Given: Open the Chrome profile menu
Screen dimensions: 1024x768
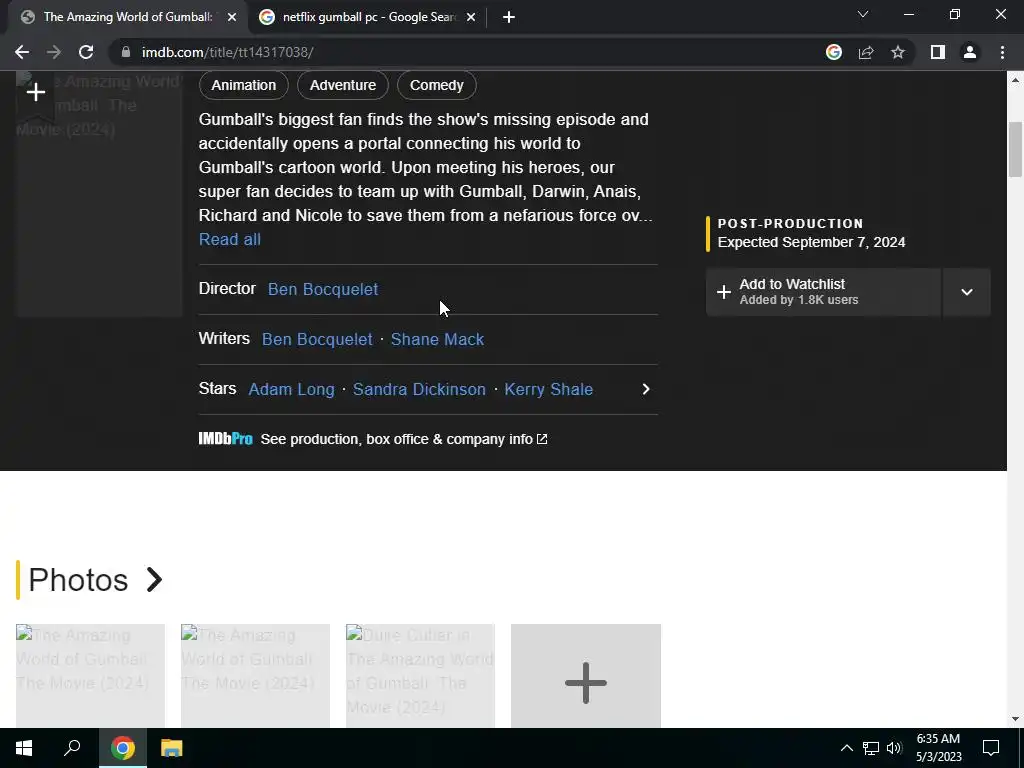Looking at the screenshot, I should [x=970, y=52].
